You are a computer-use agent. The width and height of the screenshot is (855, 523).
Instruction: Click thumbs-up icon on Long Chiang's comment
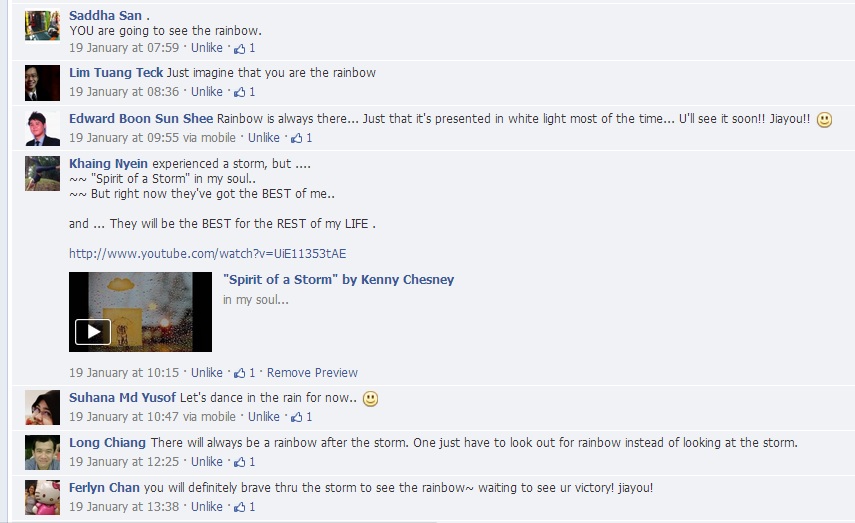point(240,462)
